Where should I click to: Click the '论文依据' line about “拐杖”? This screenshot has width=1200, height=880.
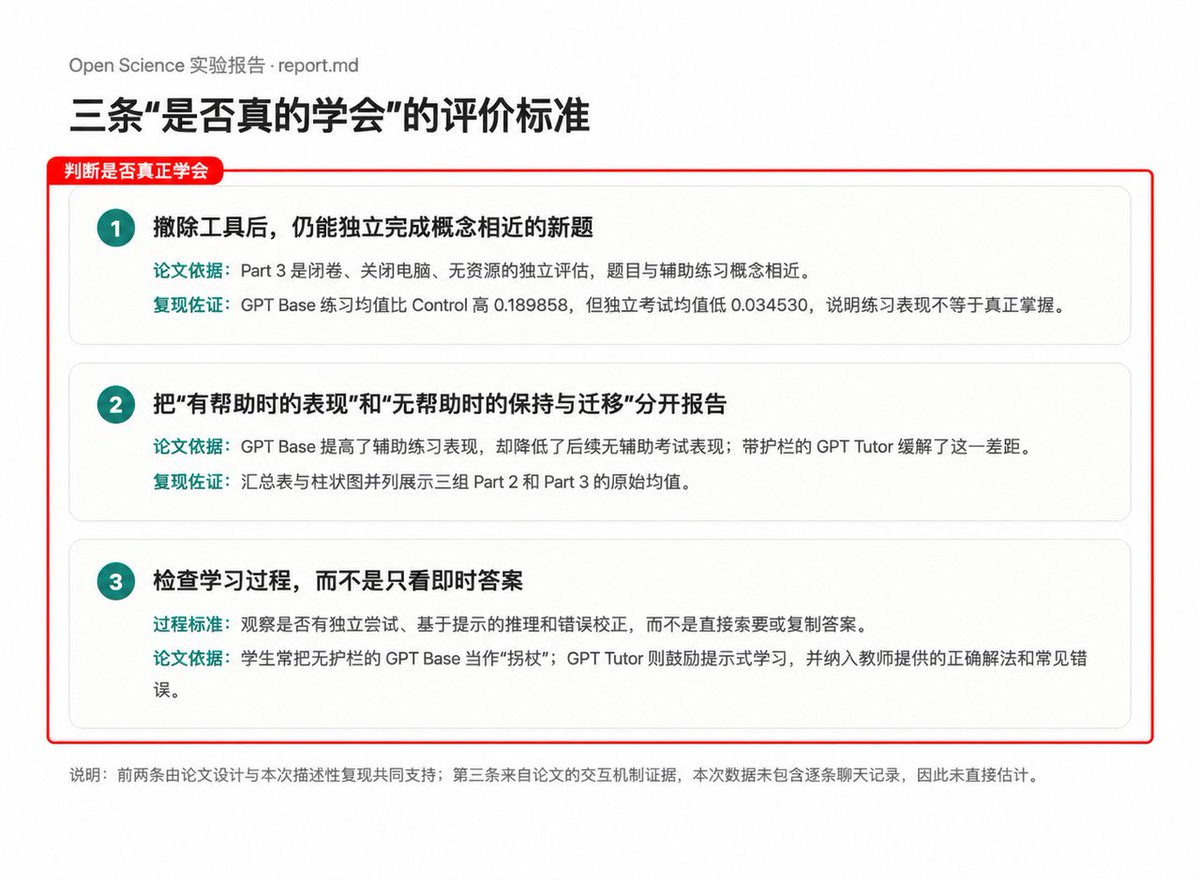pos(620,674)
